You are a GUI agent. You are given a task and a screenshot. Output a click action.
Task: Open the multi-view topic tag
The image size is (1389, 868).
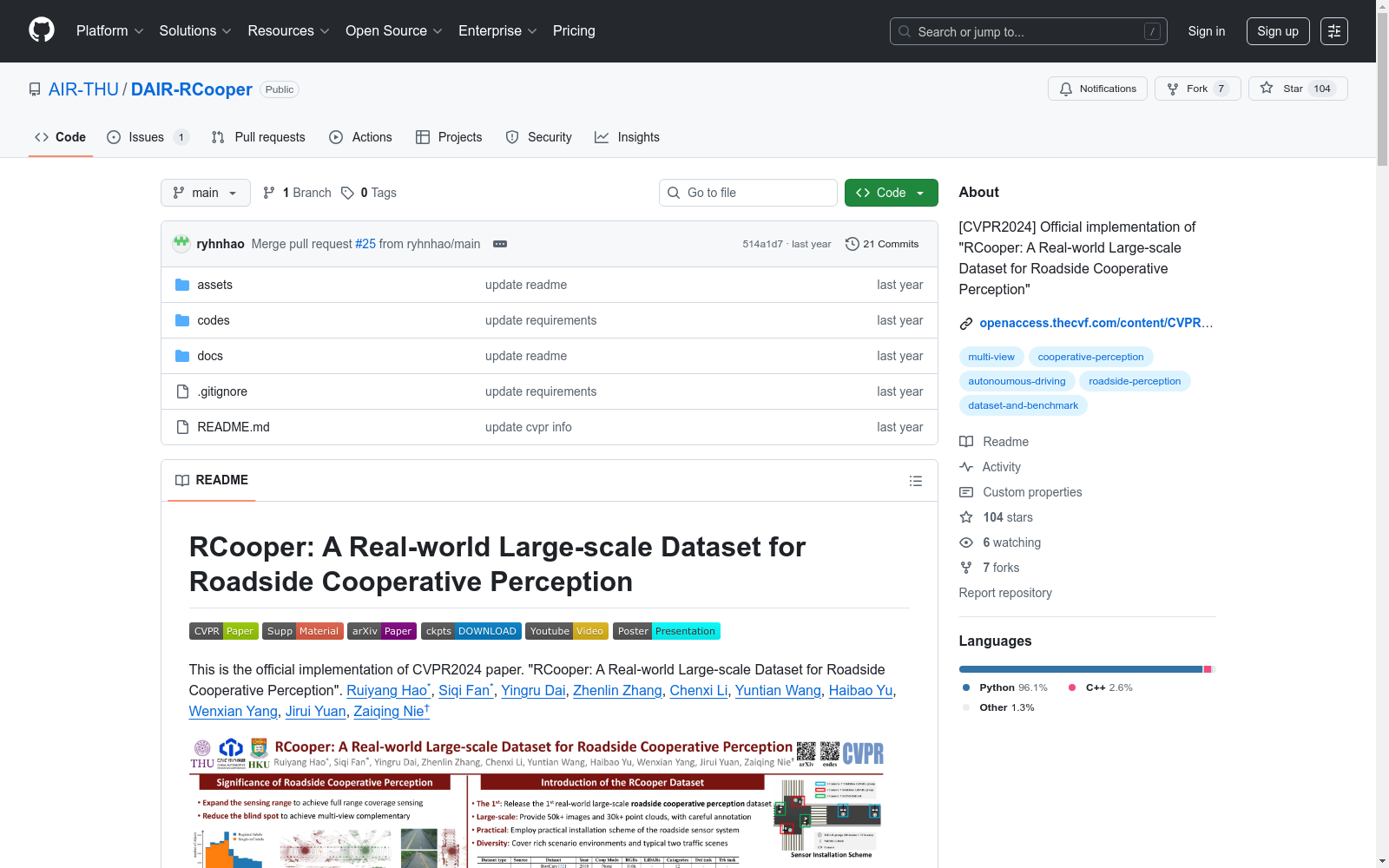(991, 357)
